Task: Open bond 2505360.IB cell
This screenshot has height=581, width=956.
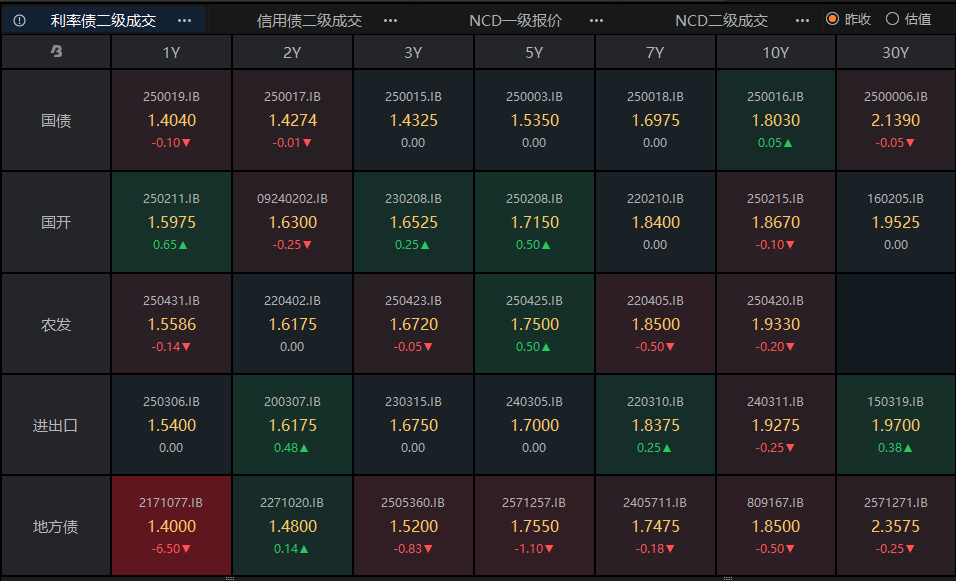Action: point(413,526)
